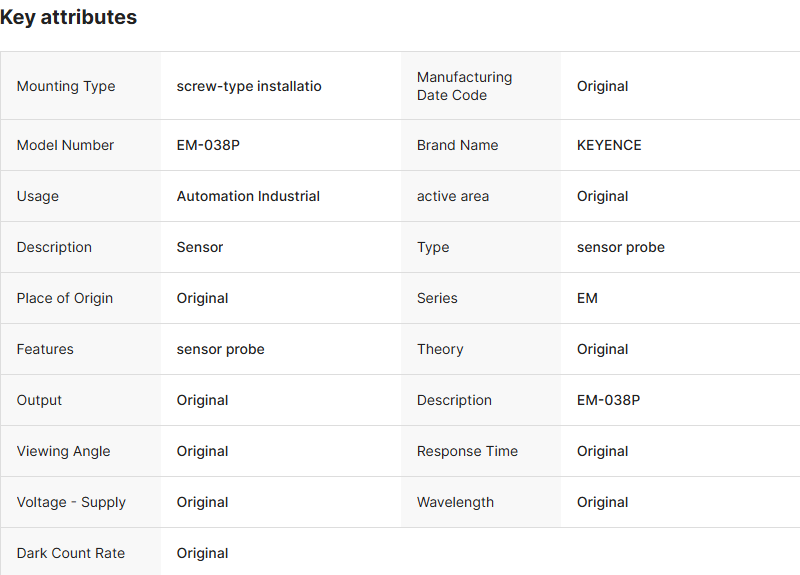
Task: Select the Voltage - Supply label
Action: tap(71, 502)
